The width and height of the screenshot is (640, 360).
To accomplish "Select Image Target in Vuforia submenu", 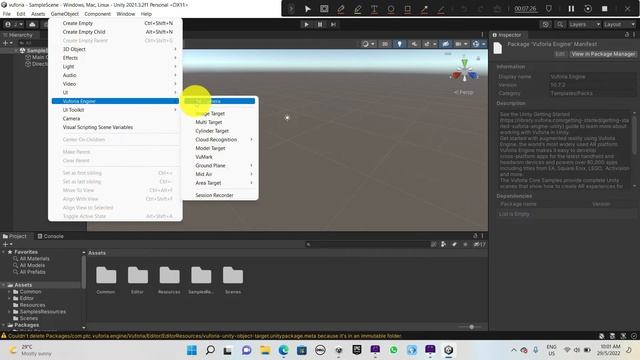I will (x=220, y=113).
